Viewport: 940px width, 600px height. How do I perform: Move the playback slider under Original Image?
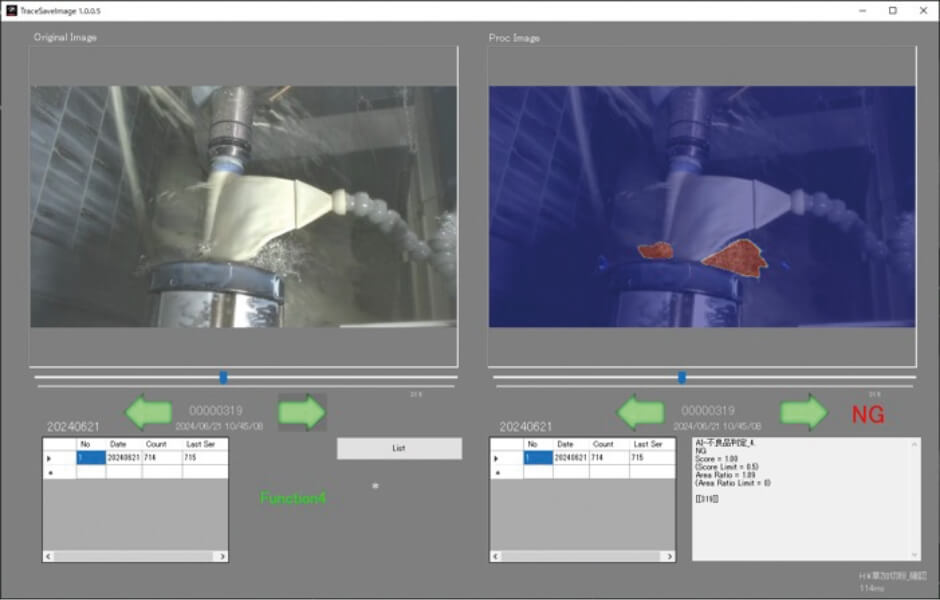[222, 377]
